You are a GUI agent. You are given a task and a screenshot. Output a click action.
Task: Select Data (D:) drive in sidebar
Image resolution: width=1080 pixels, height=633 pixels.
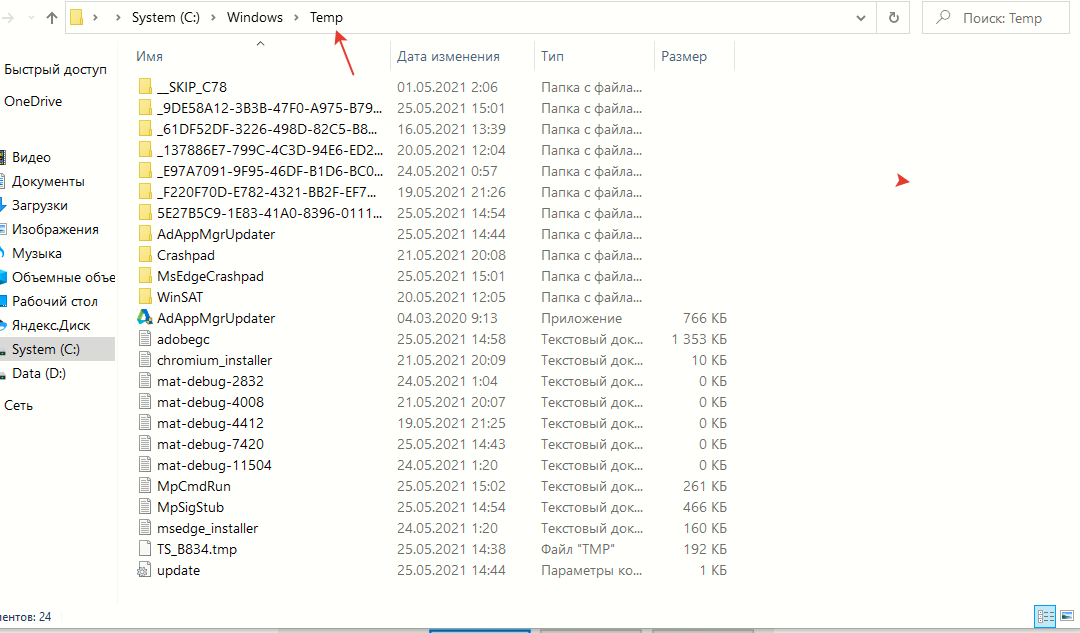(x=39, y=374)
